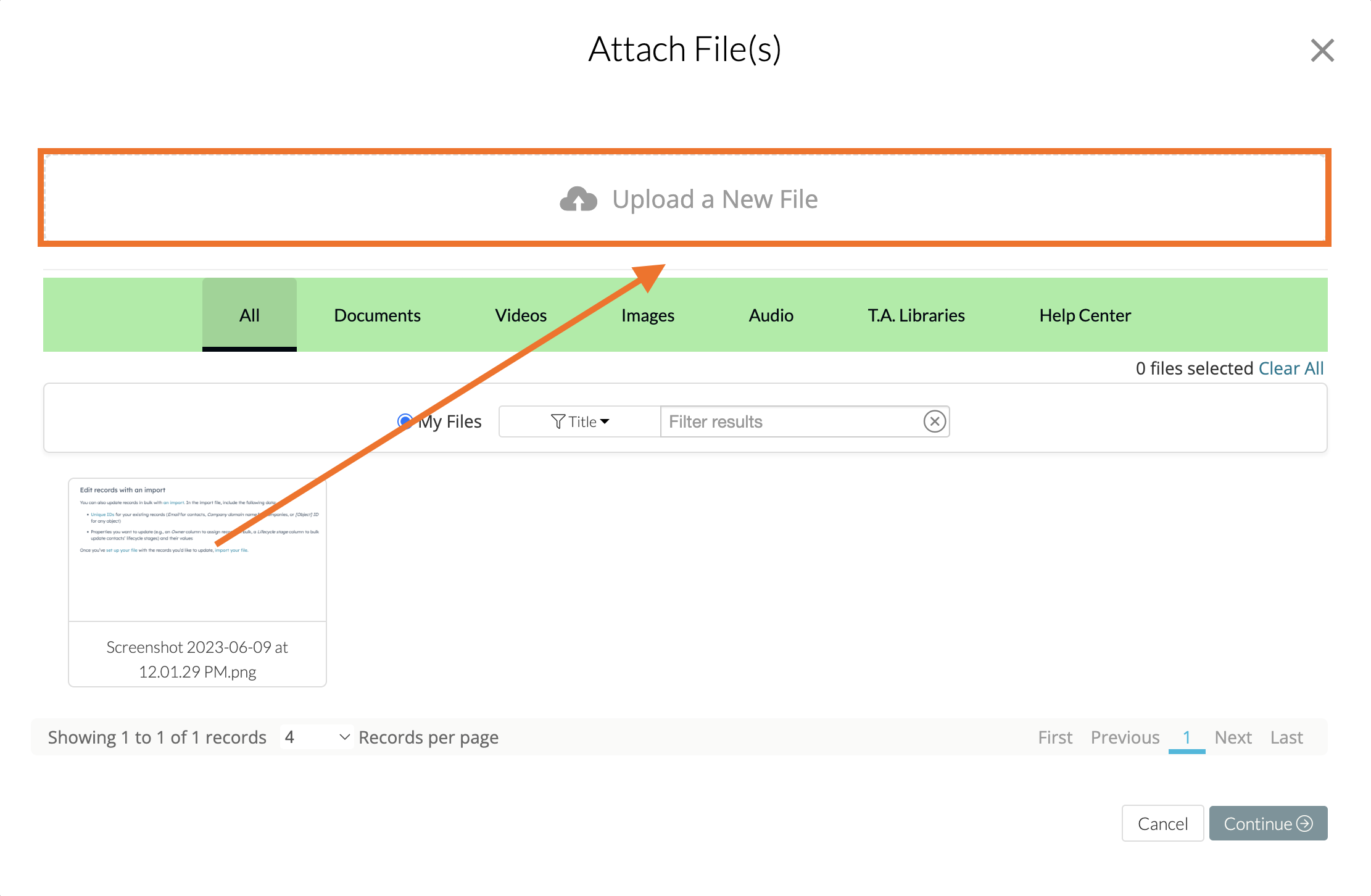This screenshot has width=1371, height=896.
Task: Expand the records per page dropdown
Action: click(317, 737)
